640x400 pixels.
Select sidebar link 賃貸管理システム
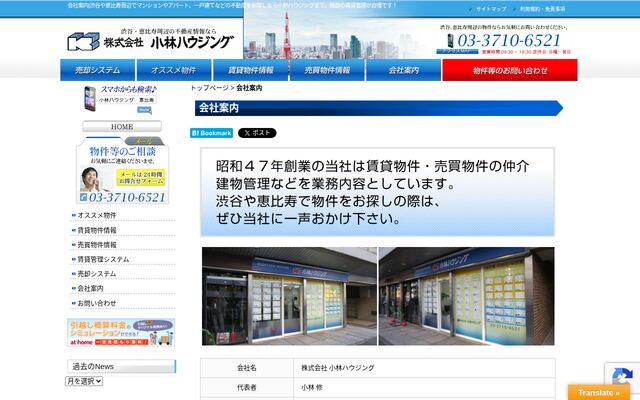[103, 259]
